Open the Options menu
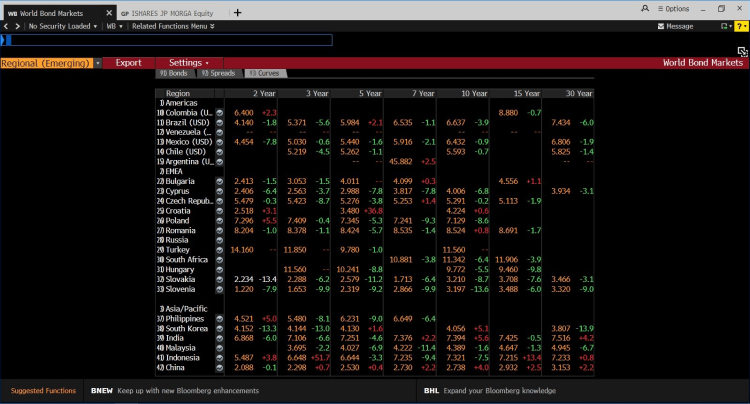The height and width of the screenshot is (404, 750). tap(673, 9)
